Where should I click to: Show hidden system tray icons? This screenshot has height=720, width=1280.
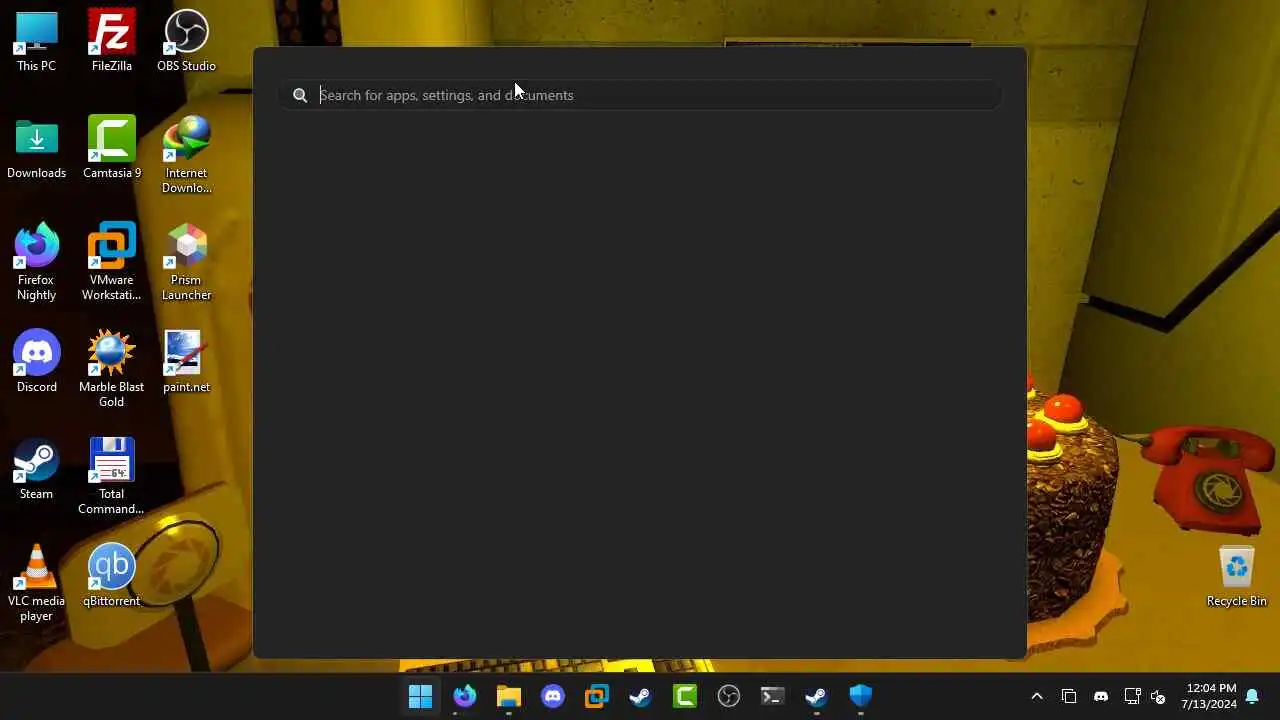(1037, 696)
